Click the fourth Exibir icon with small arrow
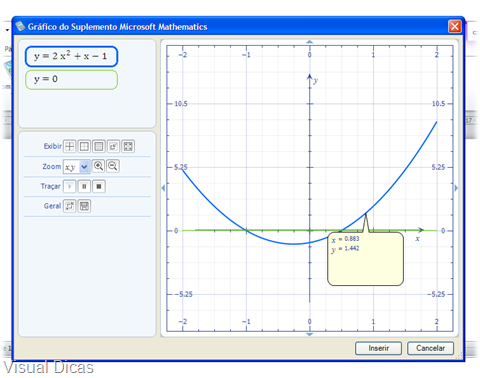Image resolution: width=480 pixels, height=378 pixels. [x=113, y=146]
